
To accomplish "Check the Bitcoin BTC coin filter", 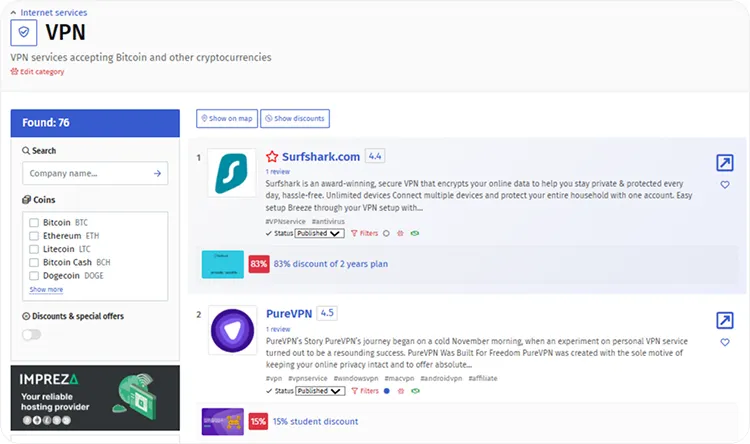I will tap(34, 222).
